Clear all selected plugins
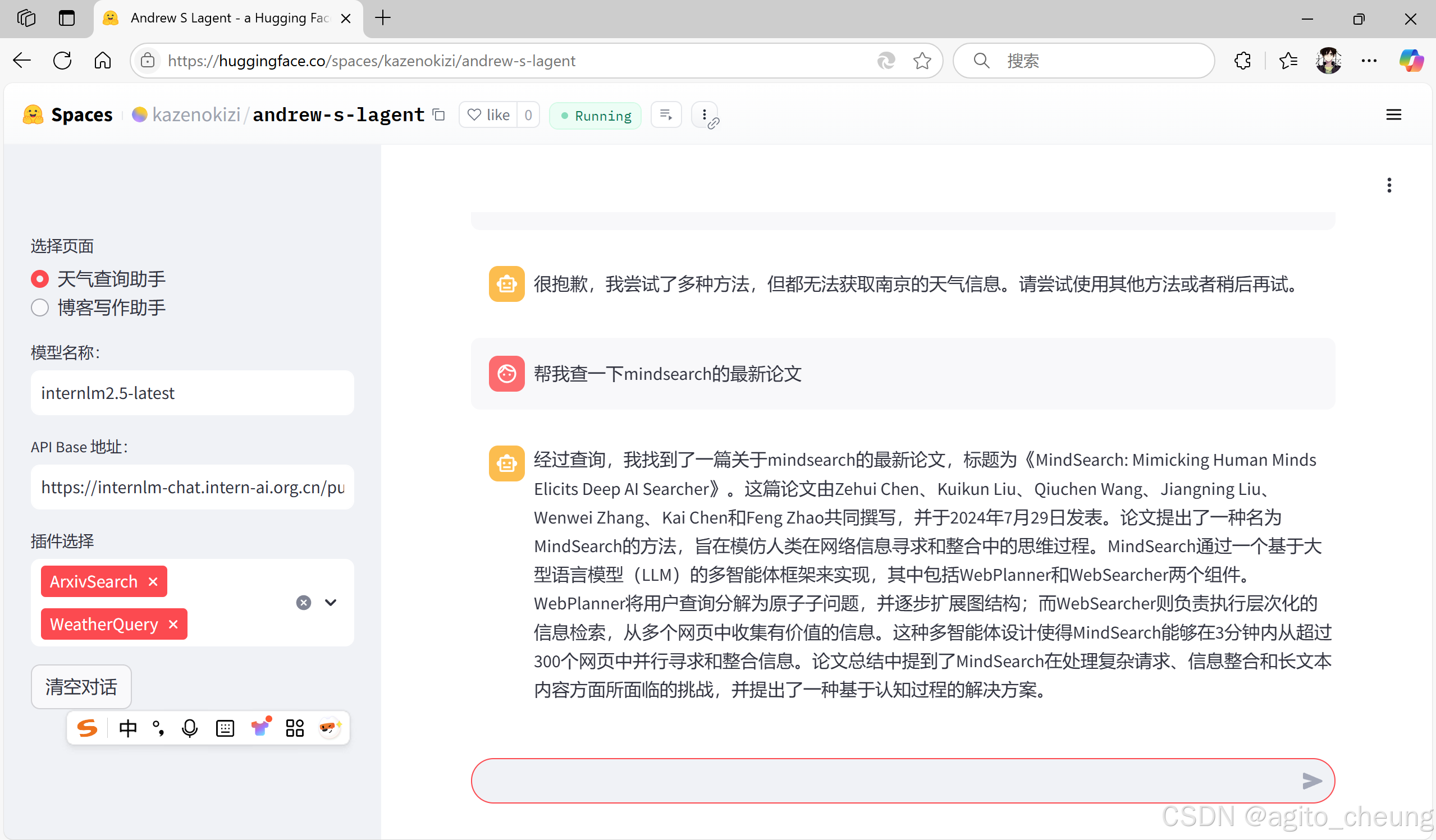The height and width of the screenshot is (840, 1436). coord(304,603)
